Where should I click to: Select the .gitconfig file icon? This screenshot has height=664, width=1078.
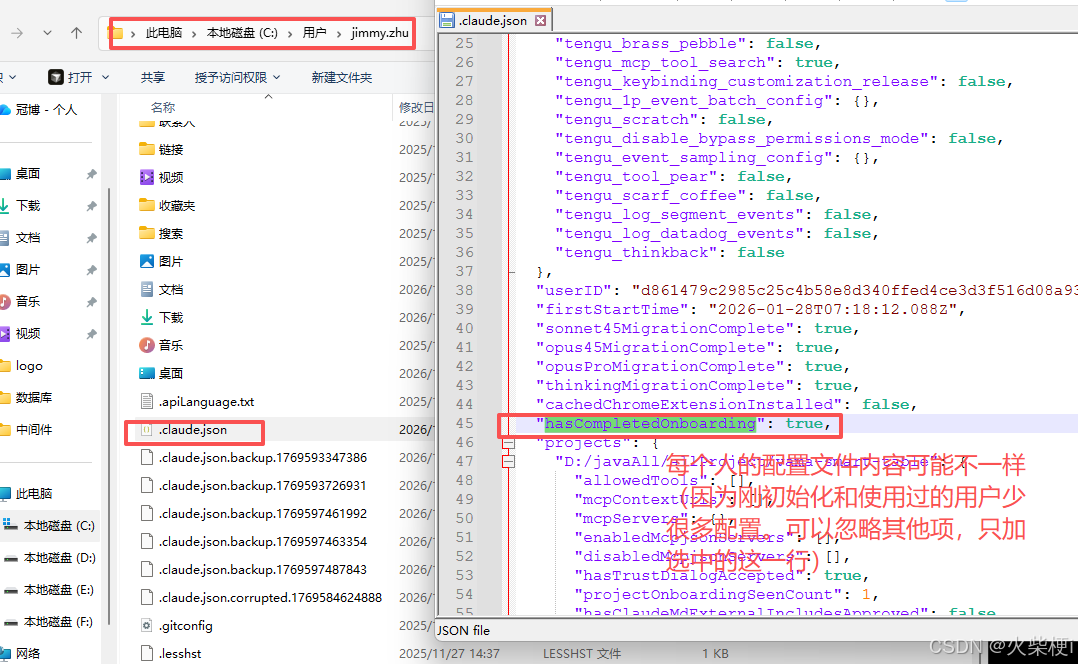(x=146, y=626)
